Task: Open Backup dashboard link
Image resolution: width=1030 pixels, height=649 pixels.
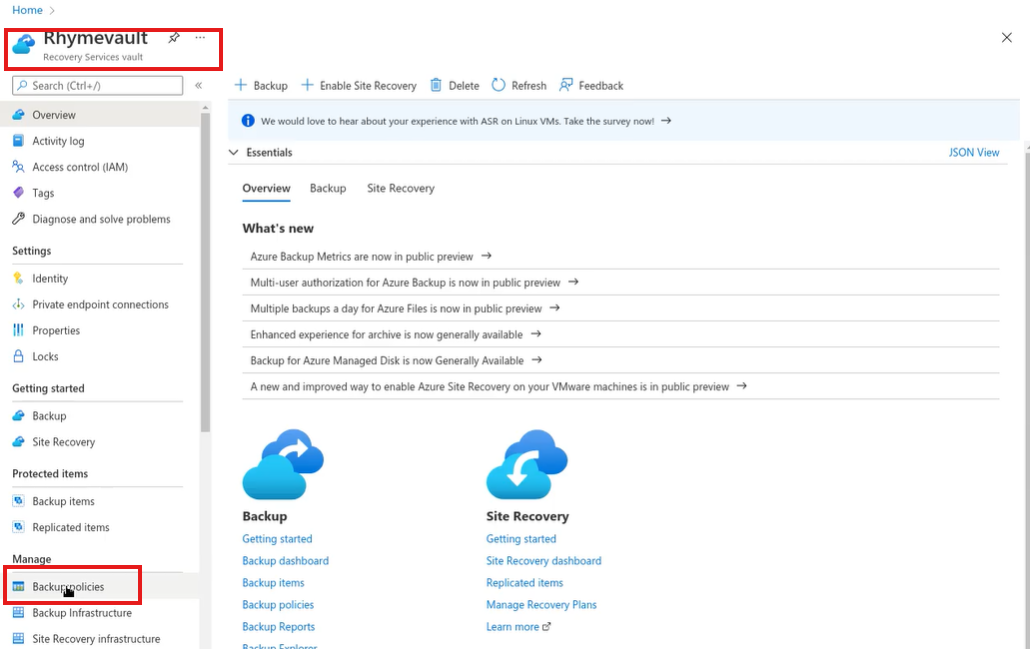Action: [285, 561]
